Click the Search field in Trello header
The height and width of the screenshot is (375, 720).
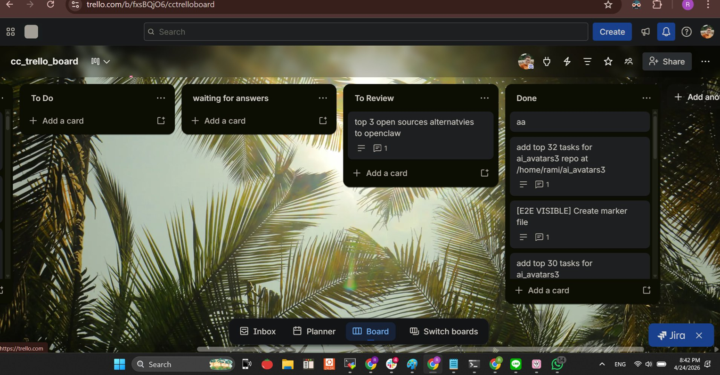(x=366, y=32)
